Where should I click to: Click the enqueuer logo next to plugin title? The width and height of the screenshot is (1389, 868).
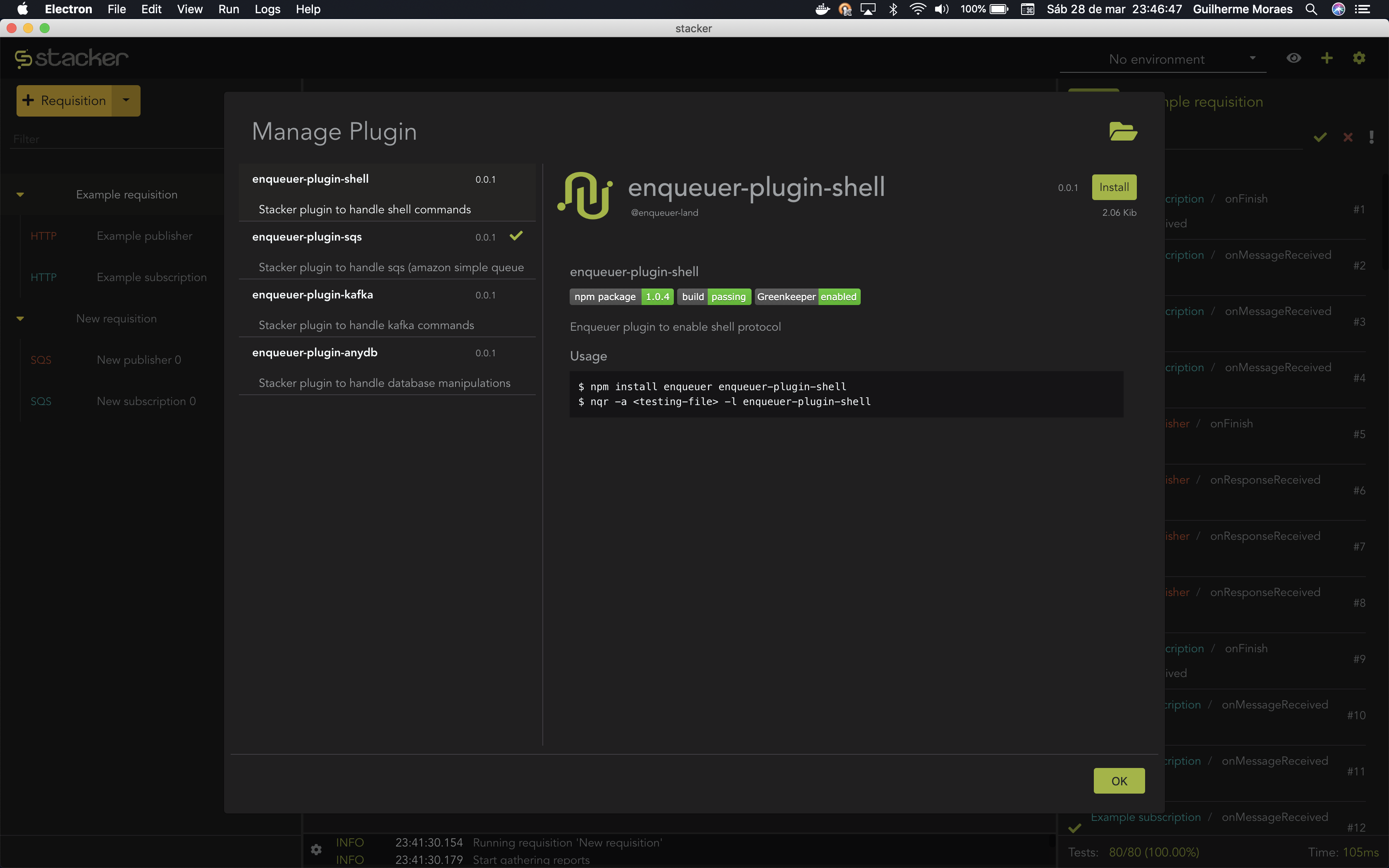point(585,196)
